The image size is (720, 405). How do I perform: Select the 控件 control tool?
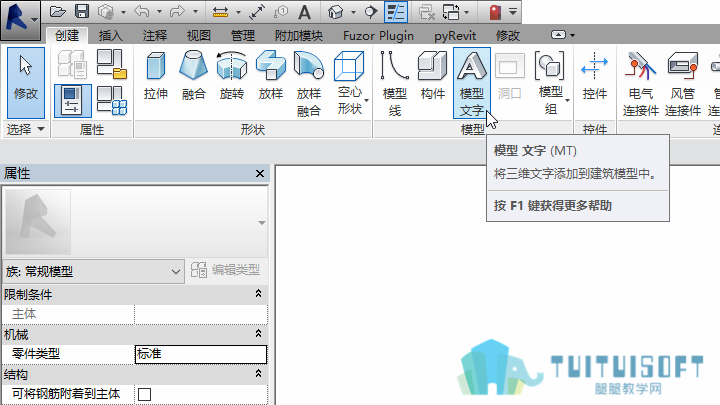(595, 76)
